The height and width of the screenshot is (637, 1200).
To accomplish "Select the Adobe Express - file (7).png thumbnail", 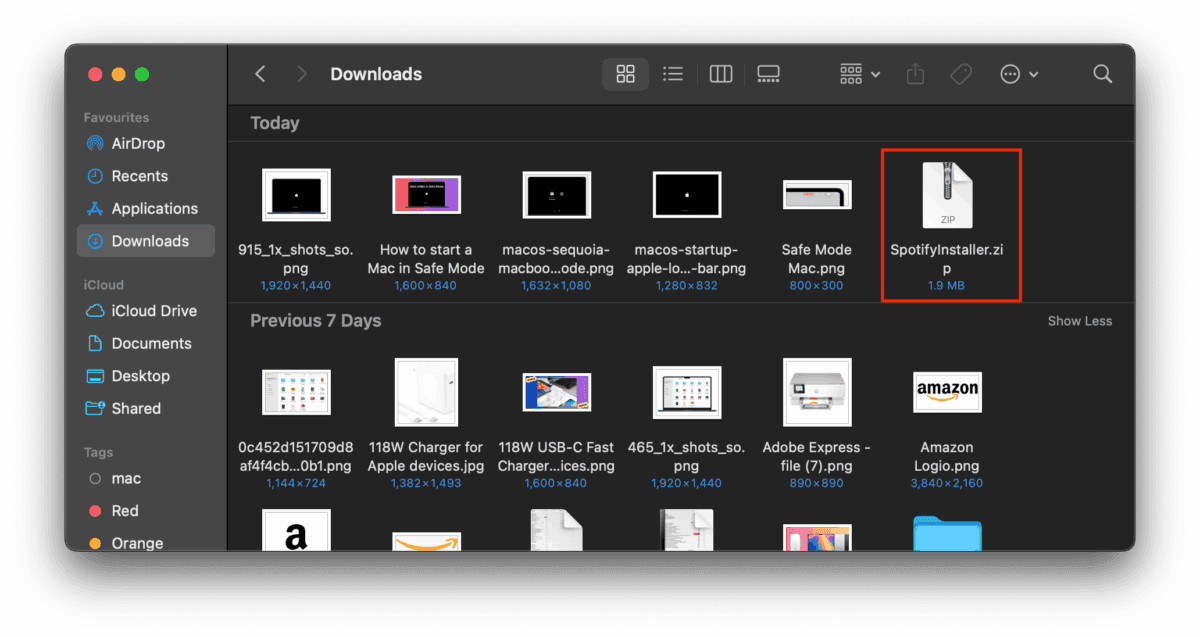I will pos(817,392).
